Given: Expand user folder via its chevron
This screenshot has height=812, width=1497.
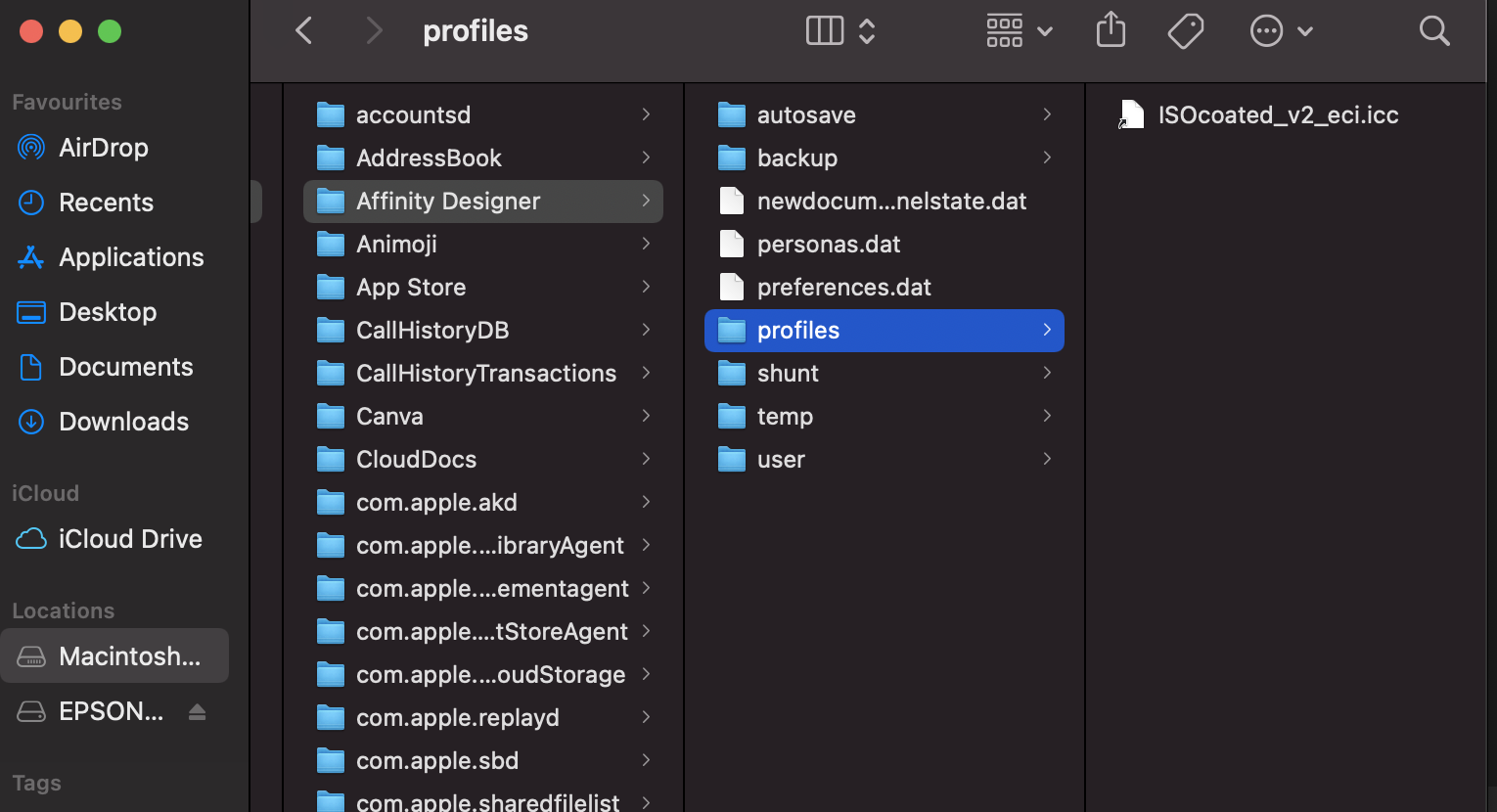Looking at the screenshot, I should click(1047, 459).
